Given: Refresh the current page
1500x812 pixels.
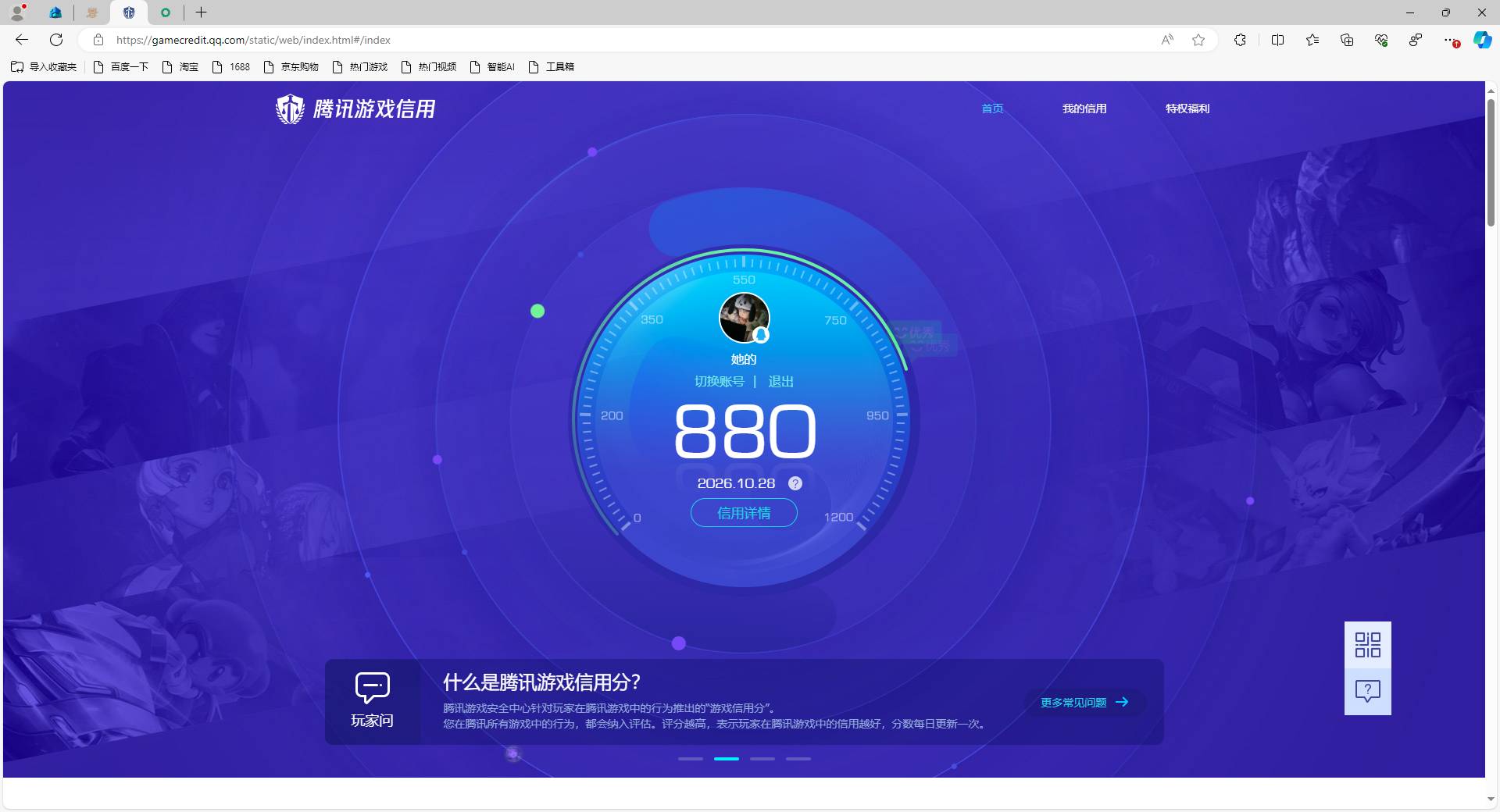Looking at the screenshot, I should point(56,40).
